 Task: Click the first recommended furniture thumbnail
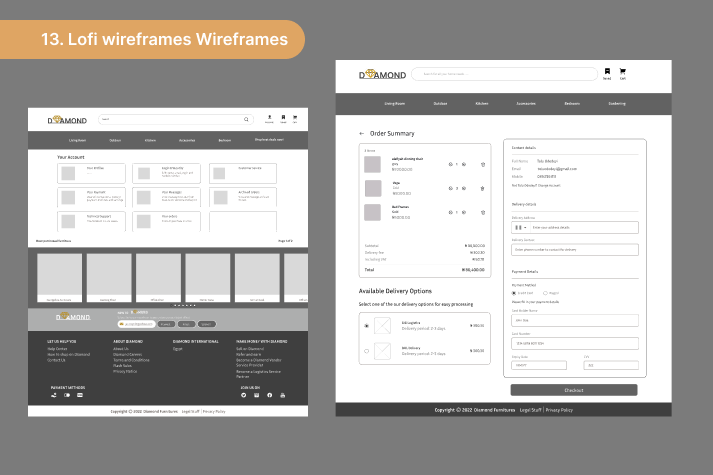[x=59, y=276]
